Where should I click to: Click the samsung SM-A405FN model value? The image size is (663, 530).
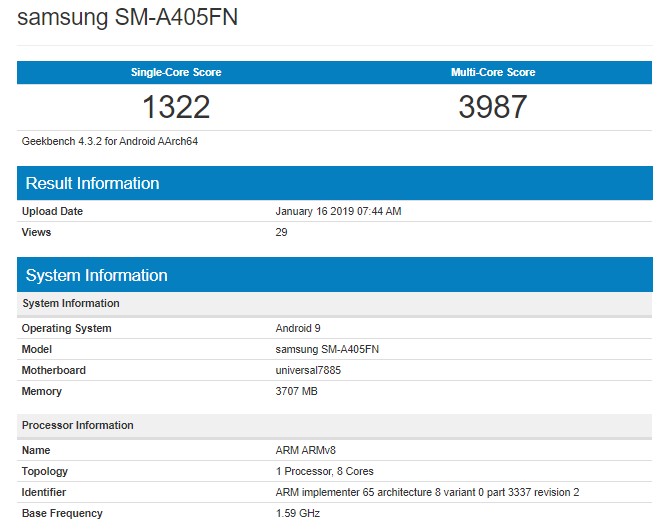click(x=327, y=349)
